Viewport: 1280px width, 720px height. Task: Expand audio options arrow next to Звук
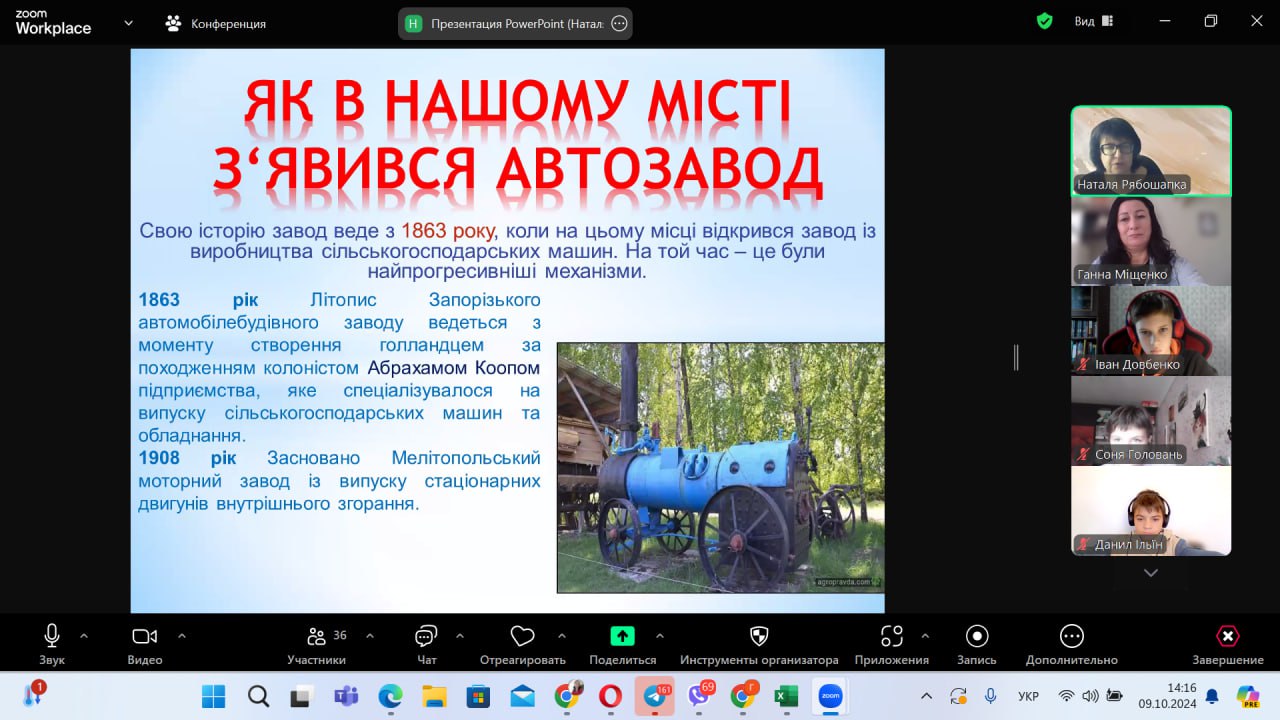pos(84,635)
